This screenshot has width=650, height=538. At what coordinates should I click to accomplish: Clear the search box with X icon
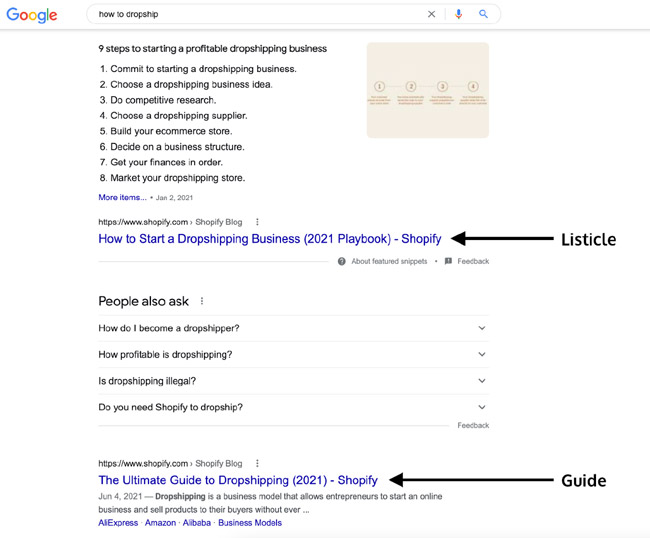[x=432, y=14]
